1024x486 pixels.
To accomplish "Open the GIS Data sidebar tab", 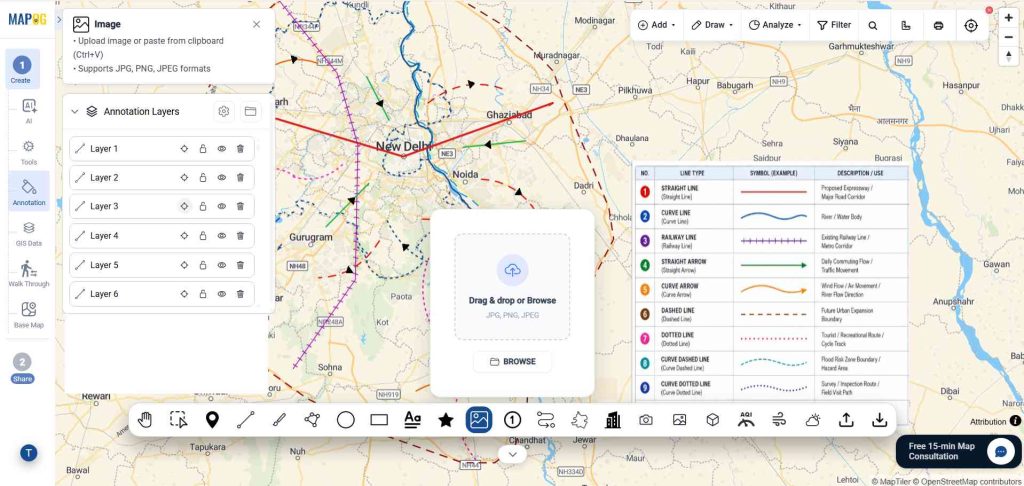I will (29, 233).
